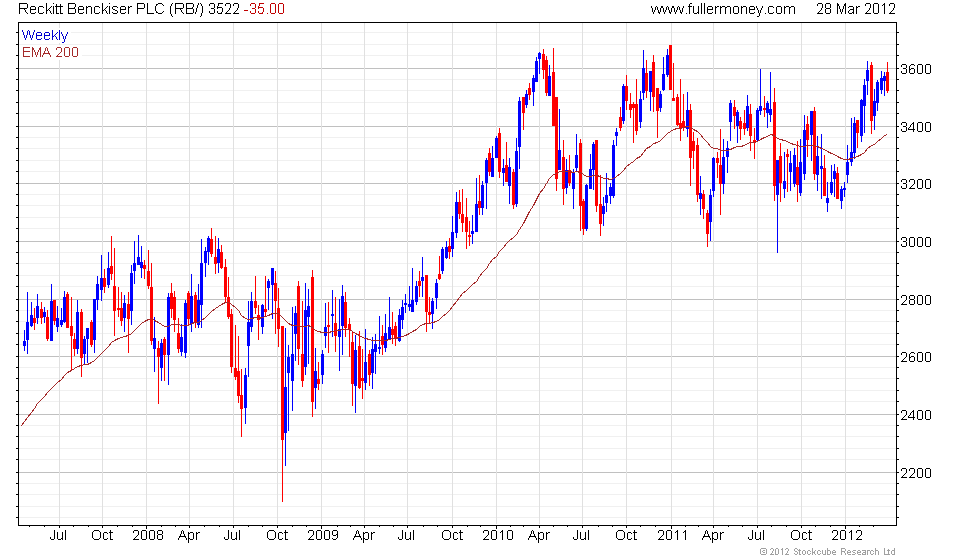The width and height of the screenshot is (980, 560).
Task: Click the 3200 price axis label
Action: [x=916, y=184]
